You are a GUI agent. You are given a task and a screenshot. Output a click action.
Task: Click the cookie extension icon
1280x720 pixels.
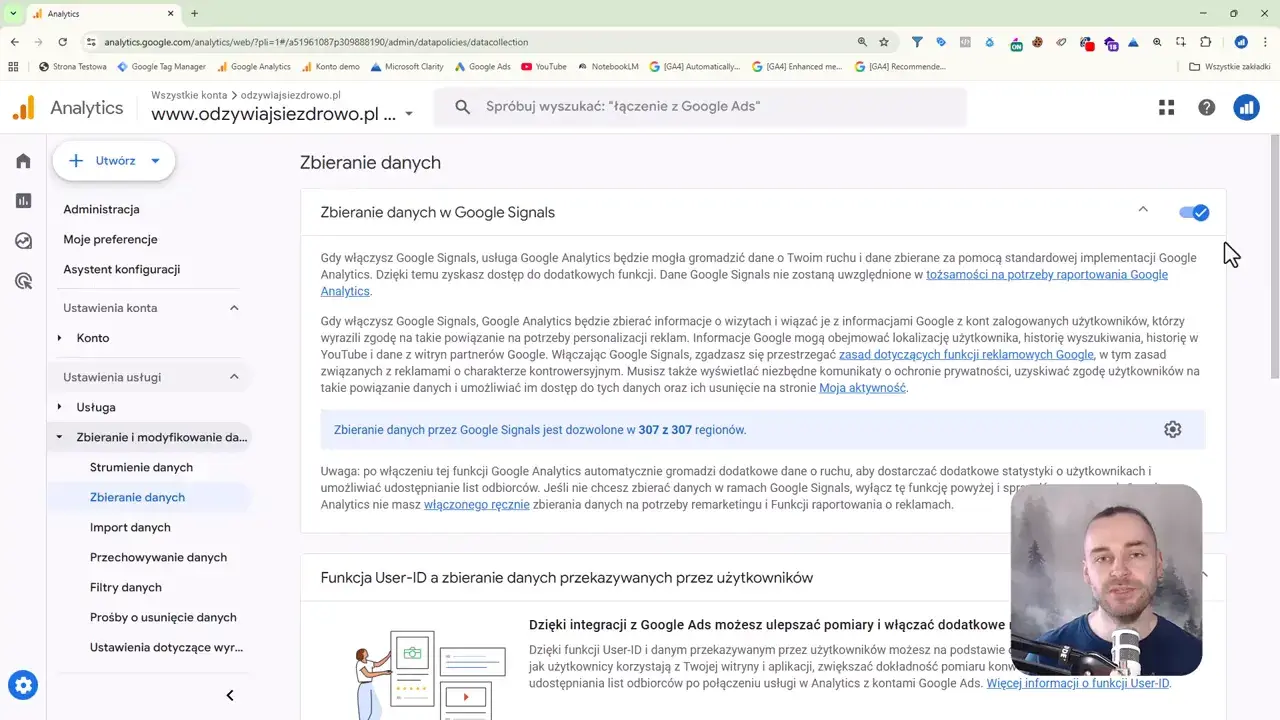click(x=1038, y=42)
